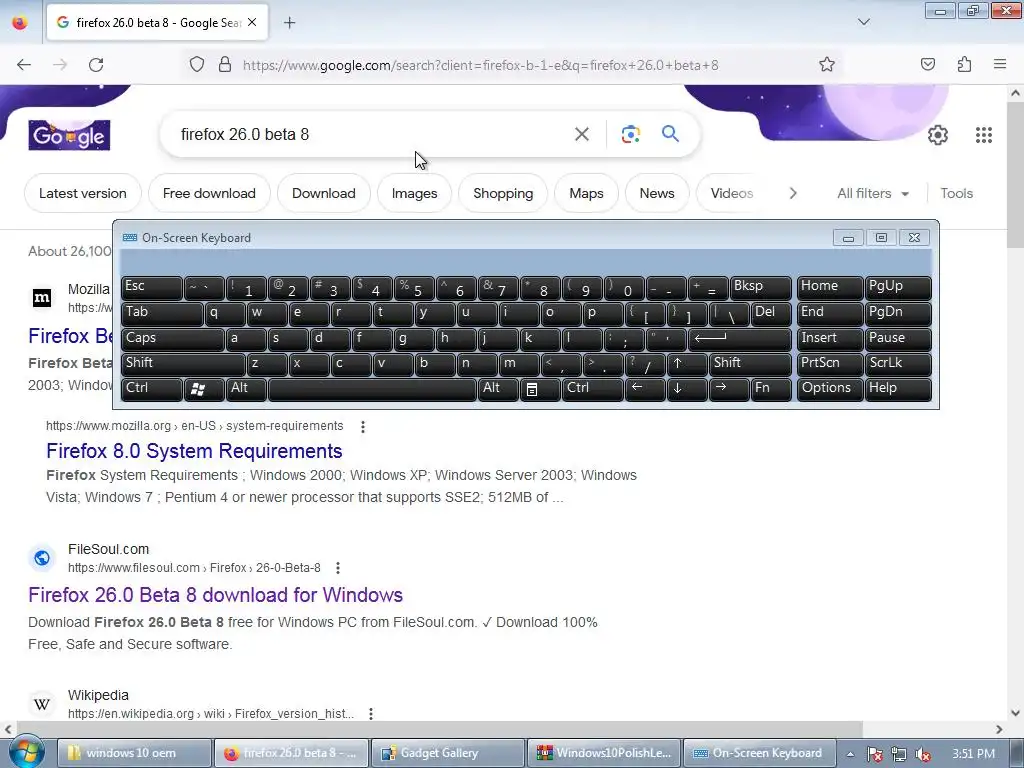The width and height of the screenshot is (1024, 768).
Task: Open Firefox 8.0 System Requirements link
Action: (194, 451)
